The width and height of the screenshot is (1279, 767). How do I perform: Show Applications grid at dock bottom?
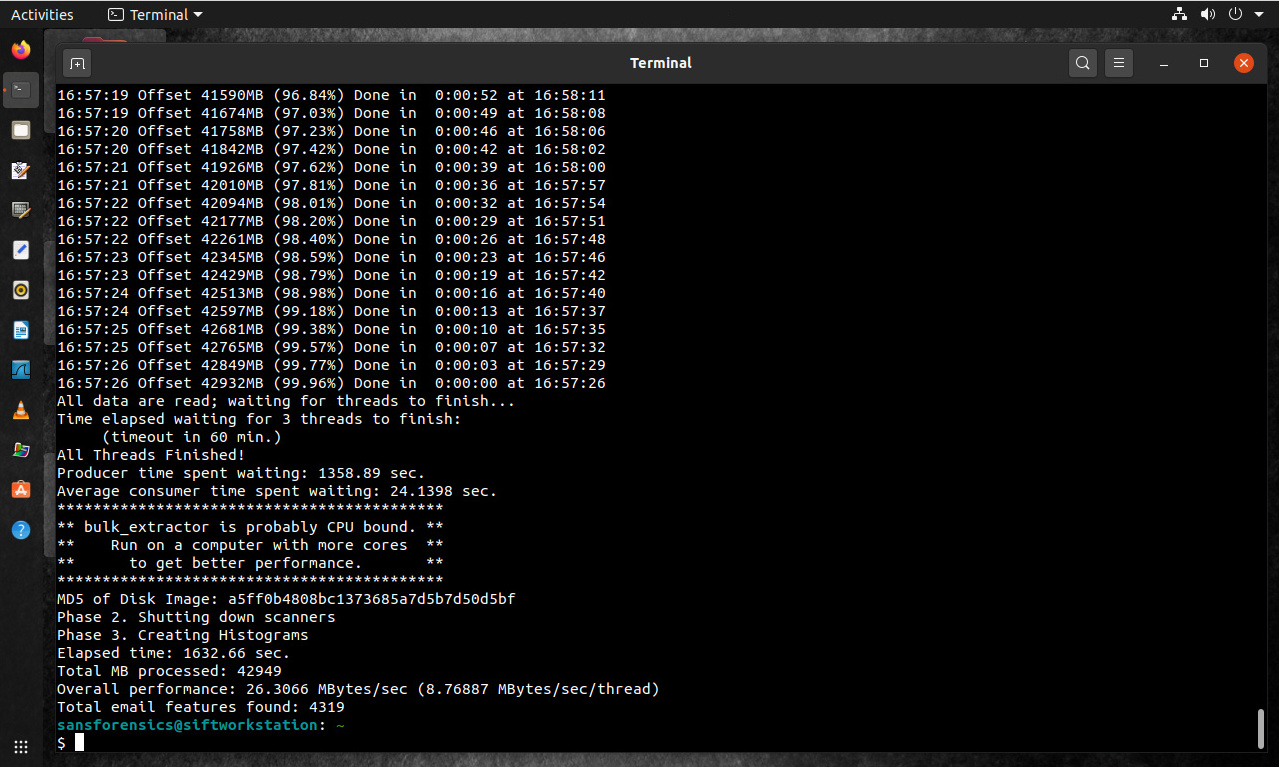pyautogui.click(x=21, y=746)
